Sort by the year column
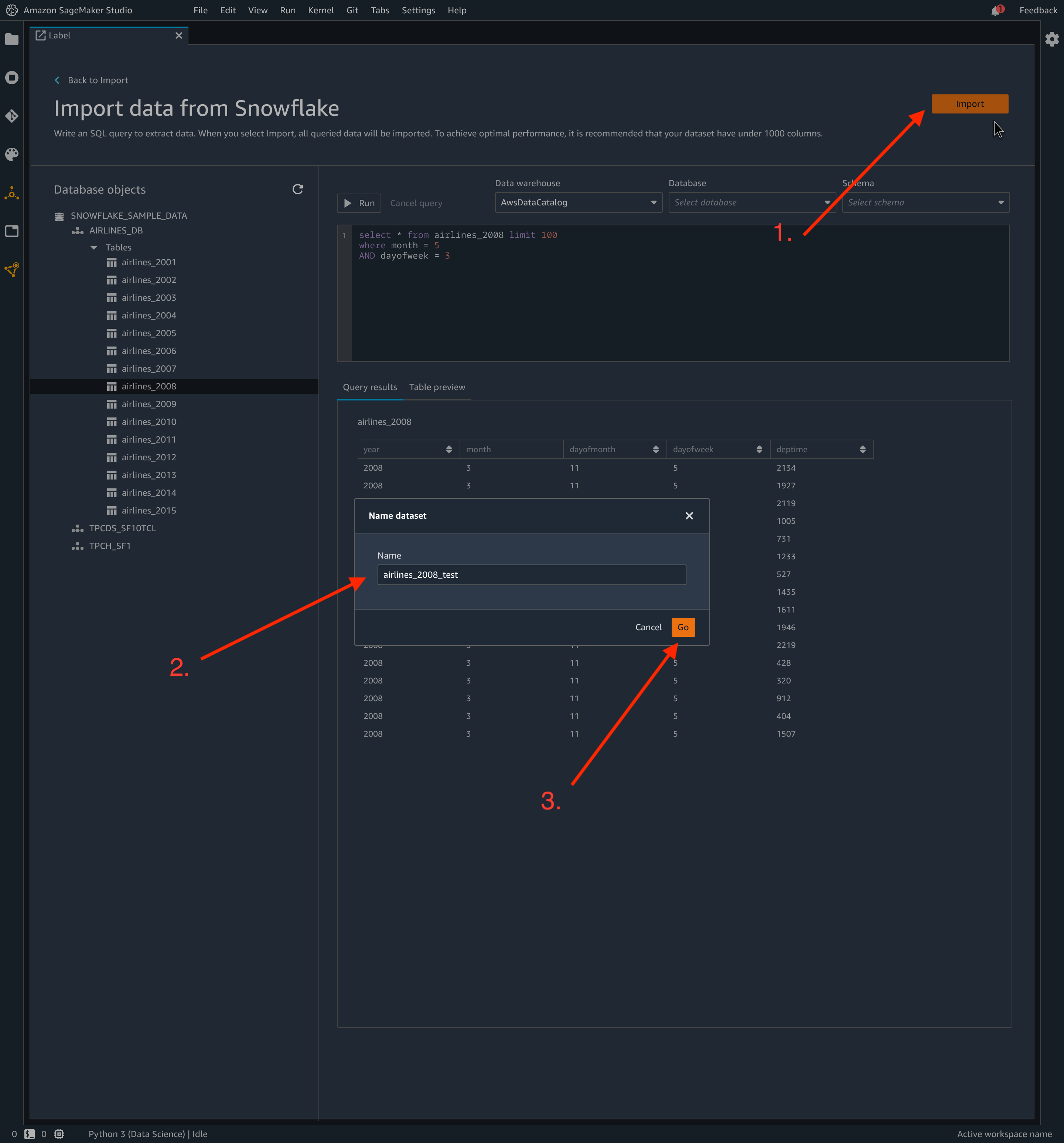The height and width of the screenshot is (1143, 1064). (x=449, y=450)
